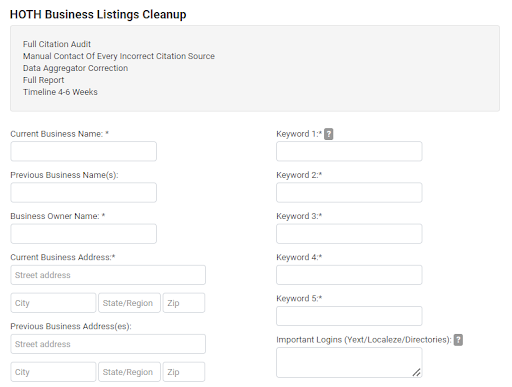The height and width of the screenshot is (387, 512).
Task: Click the Zip field under Current Business Address
Action: 184,303
